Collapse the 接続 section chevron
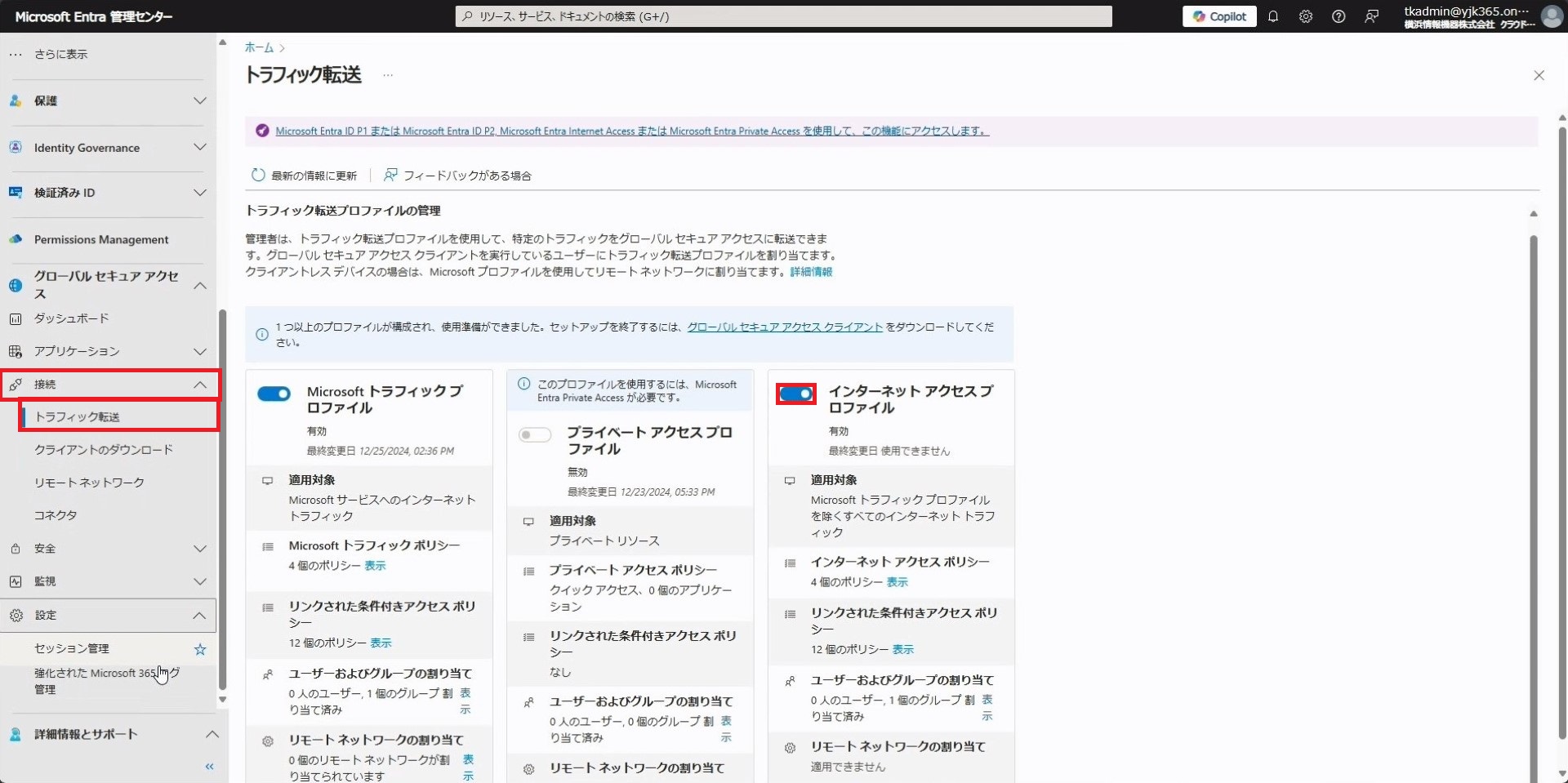Image resolution: width=1568 pixels, height=783 pixels. click(200, 385)
